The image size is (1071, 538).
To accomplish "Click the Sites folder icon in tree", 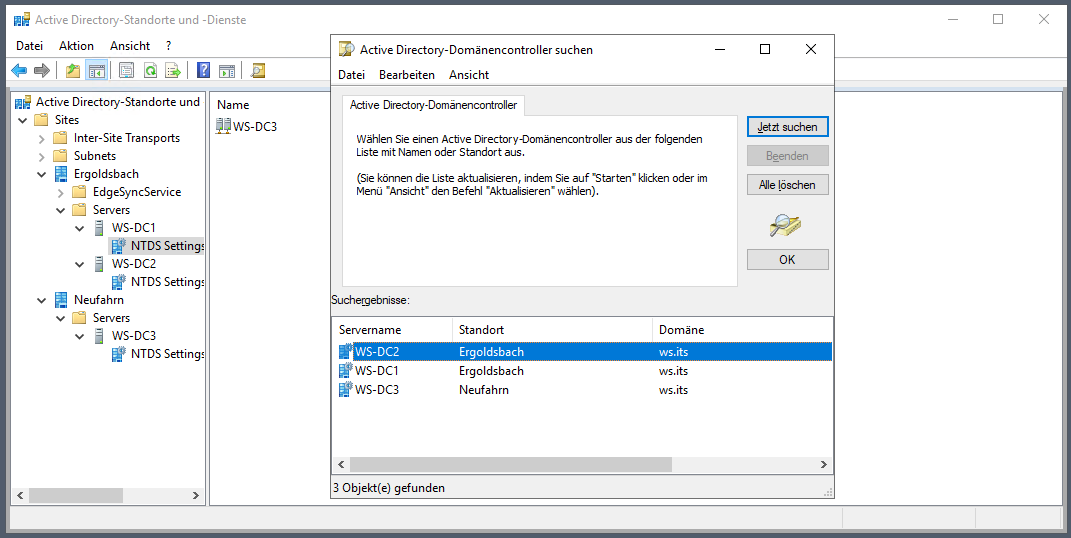I will 42,119.
